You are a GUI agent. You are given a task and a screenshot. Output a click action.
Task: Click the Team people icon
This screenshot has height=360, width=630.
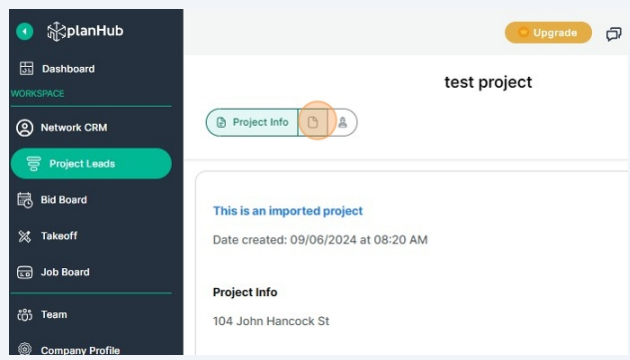tap(25, 315)
